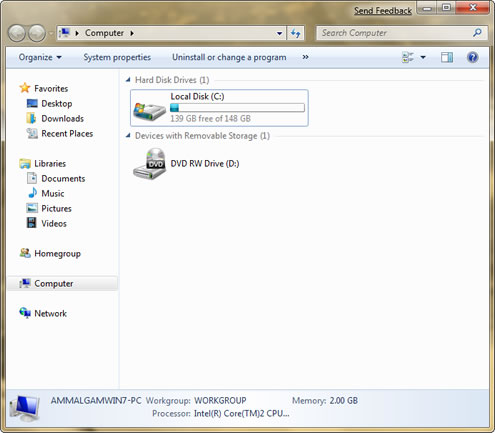This screenshot has height=433, width=495.
Task: Click the Documents library icon
Action: coord(32,178)
